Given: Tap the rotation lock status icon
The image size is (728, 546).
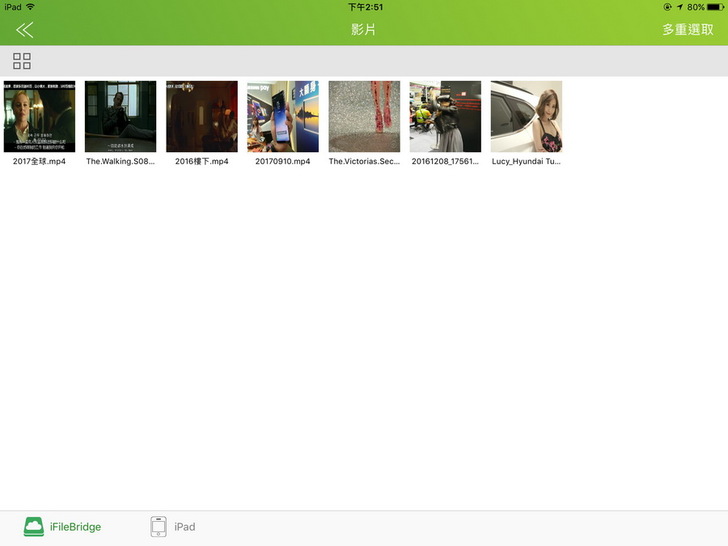Looking at the screenshot, I should pyautogui.click(x=668, y=7).
